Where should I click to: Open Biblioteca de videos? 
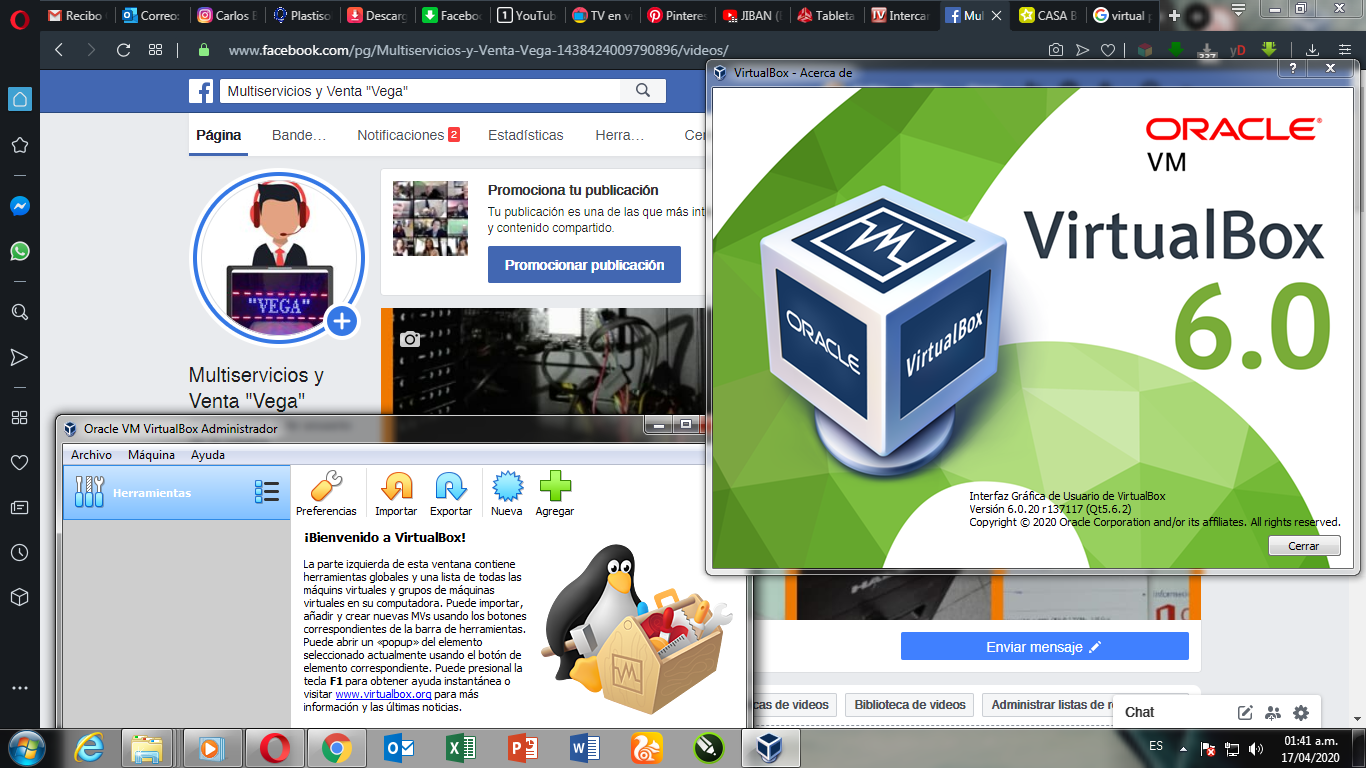point(910,705)
